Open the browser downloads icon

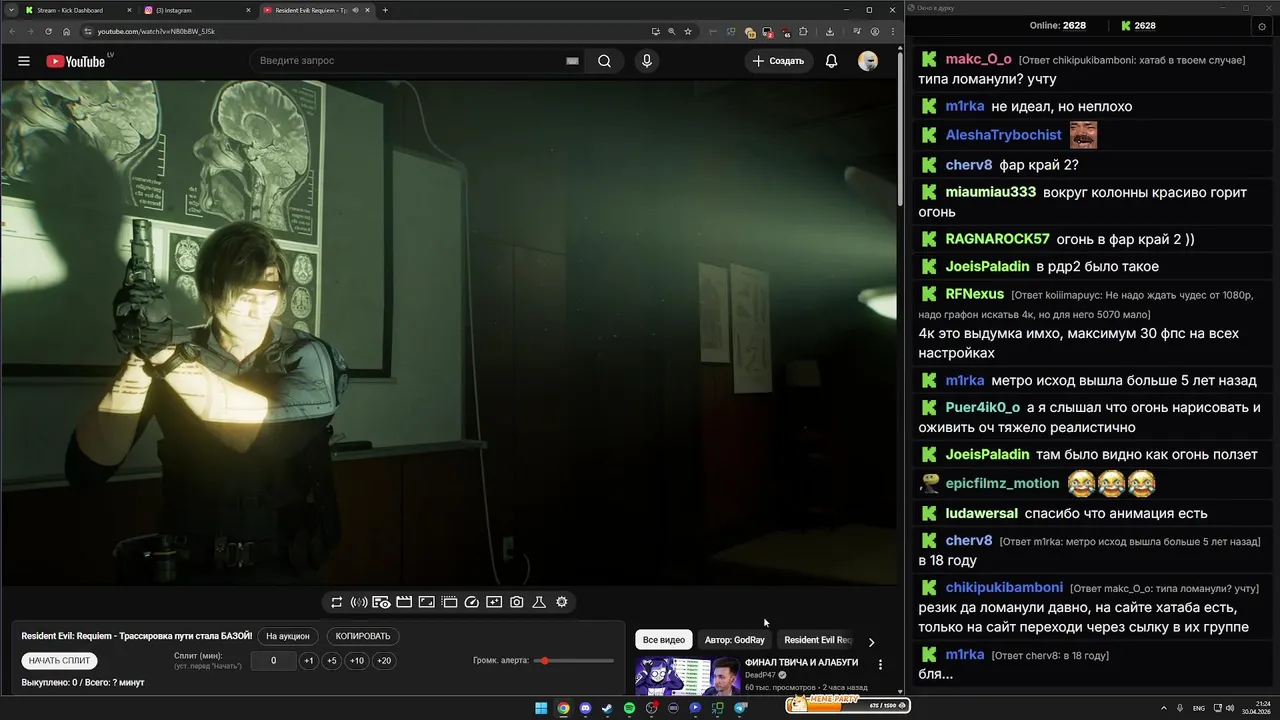[830, 31]
